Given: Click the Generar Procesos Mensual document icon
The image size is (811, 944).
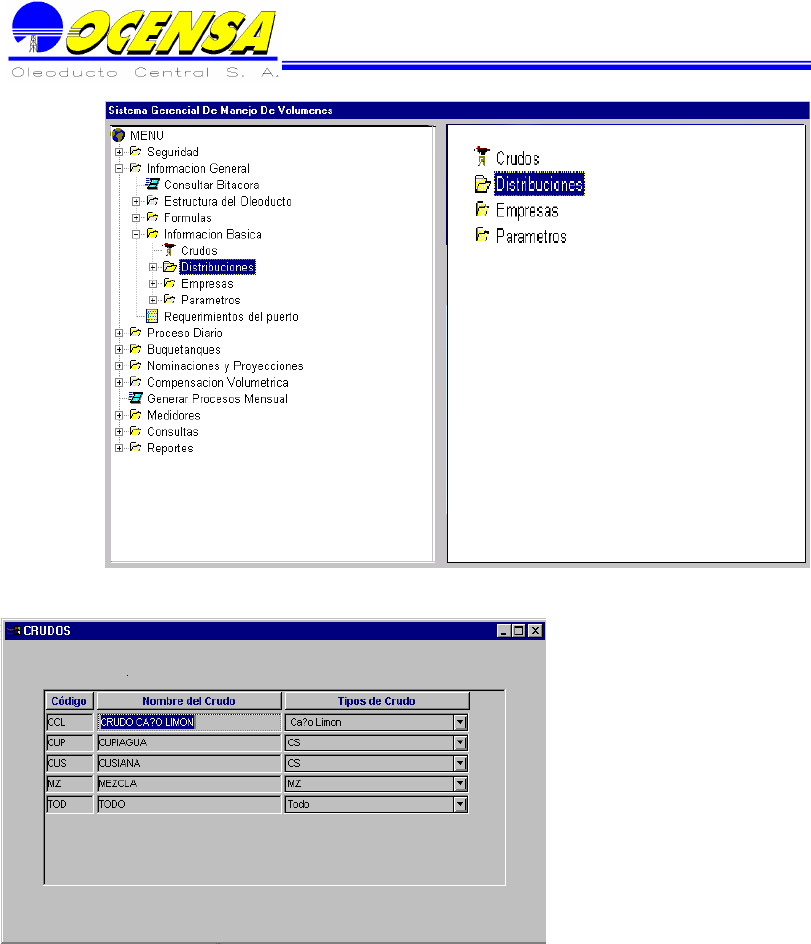Looking at the screenshot, I should tap(136, 398).
